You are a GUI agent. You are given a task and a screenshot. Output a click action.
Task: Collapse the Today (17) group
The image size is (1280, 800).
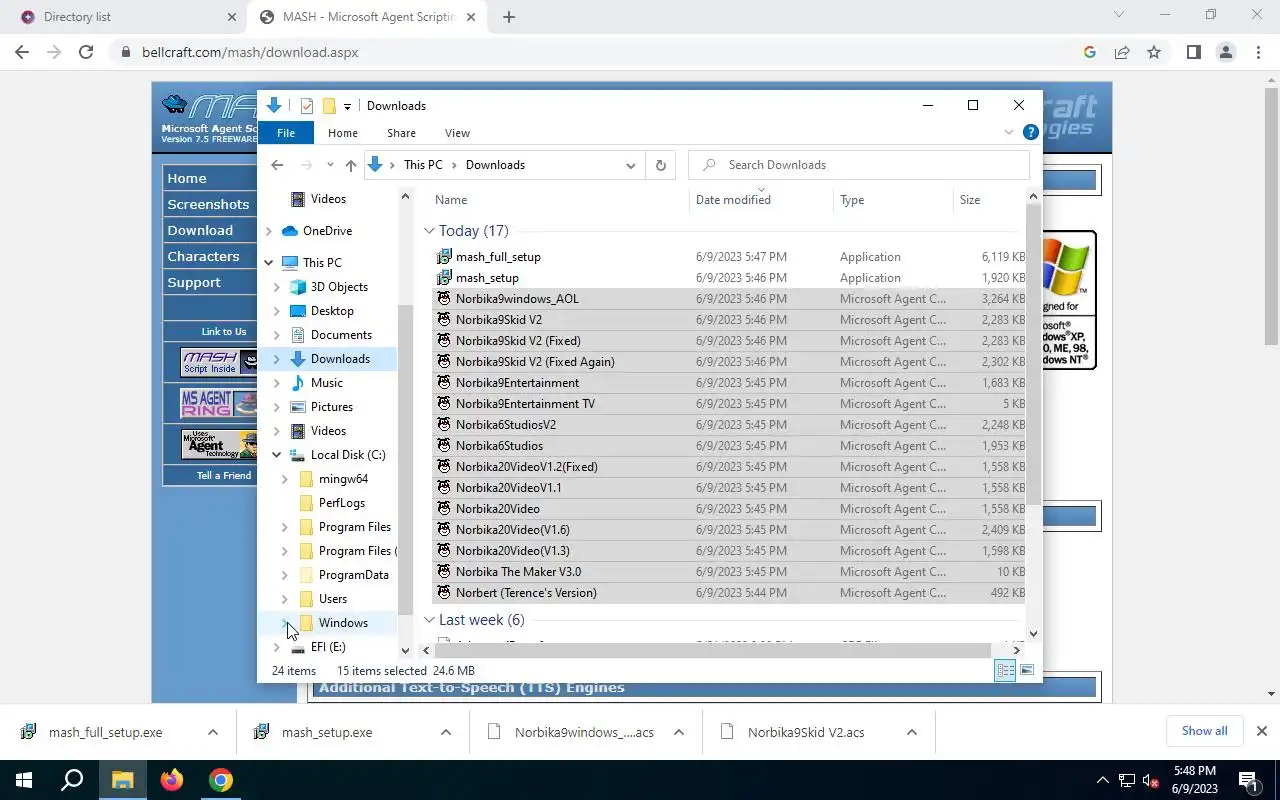429,231
